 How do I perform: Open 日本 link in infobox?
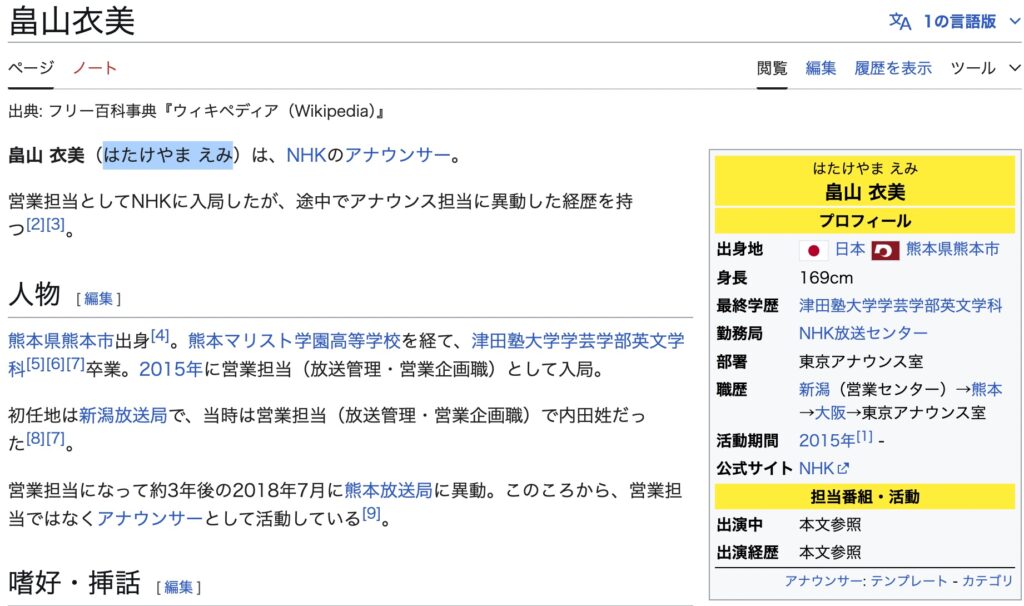coord(850,249)
